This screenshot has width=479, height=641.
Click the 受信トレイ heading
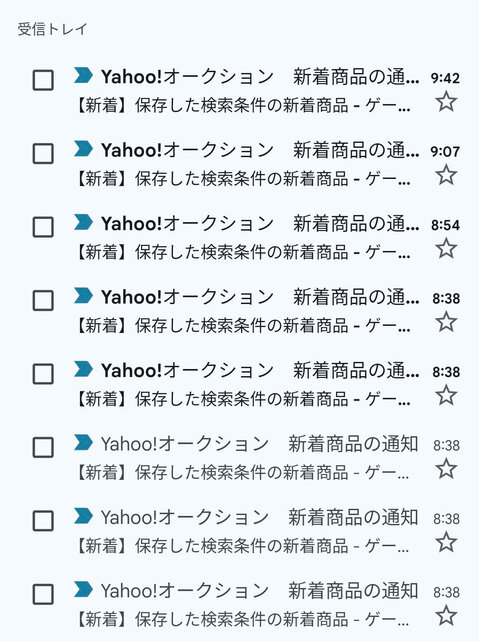(52, 29)
